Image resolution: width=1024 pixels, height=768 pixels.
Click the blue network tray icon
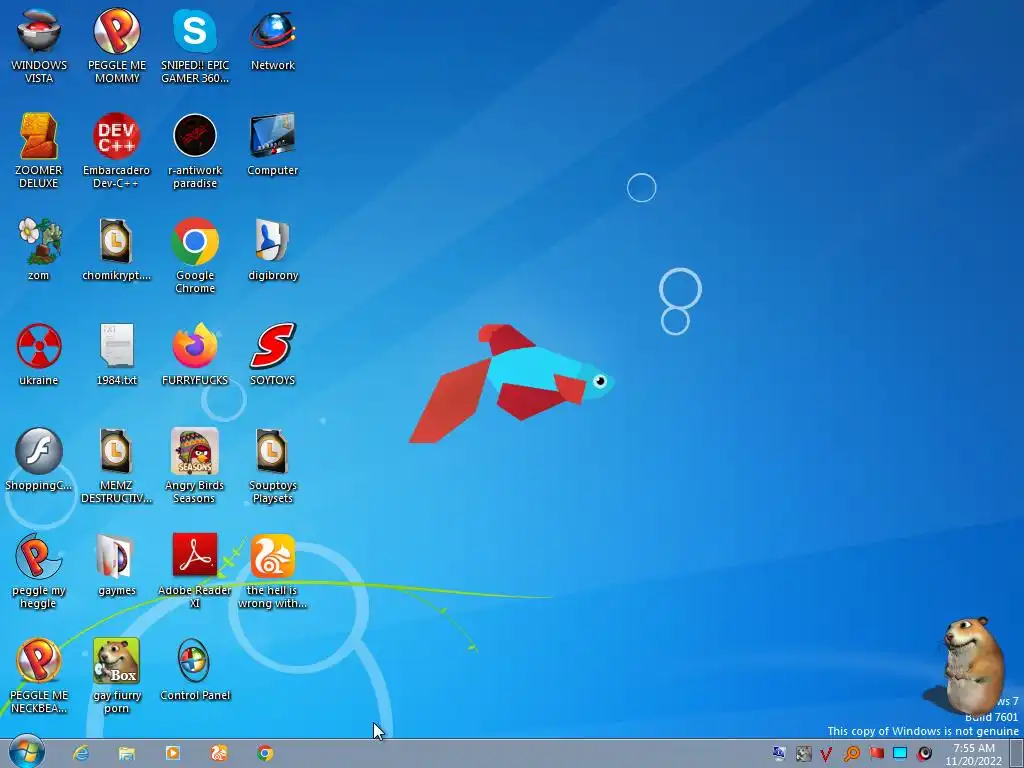click(778, 754)
